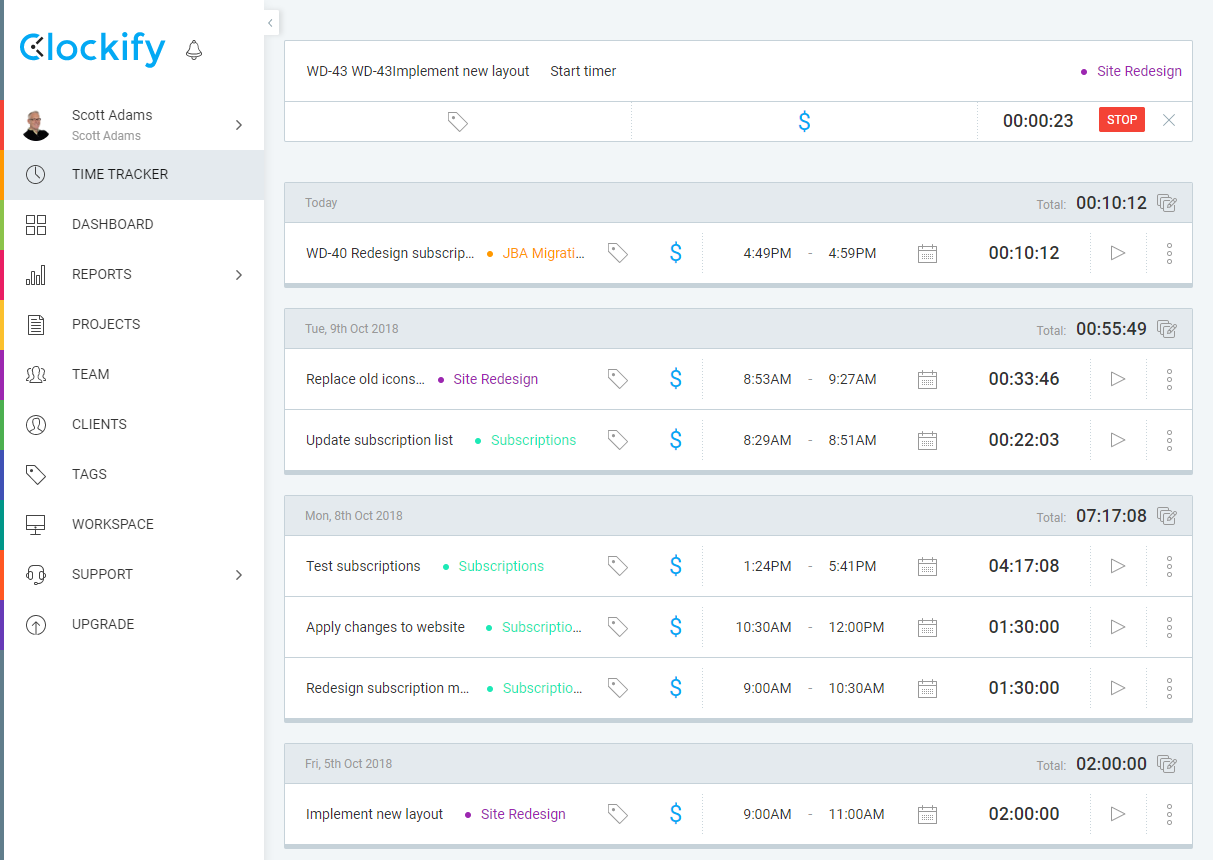Toggle billable on Update subscription list entry
This screenshot has width=1213, height=860.
point(676,440)
